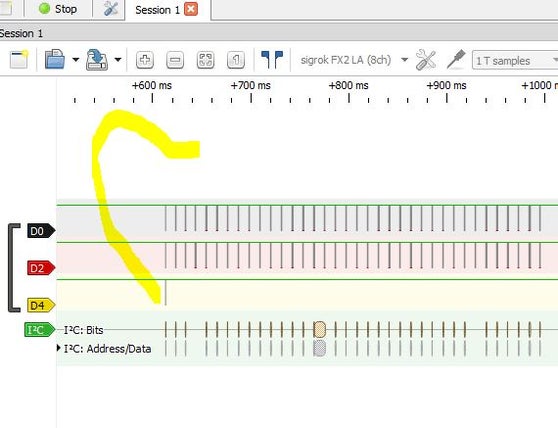Screen dimensions: 558x428
Task: Click the new session icon
Action: point(19,59)
